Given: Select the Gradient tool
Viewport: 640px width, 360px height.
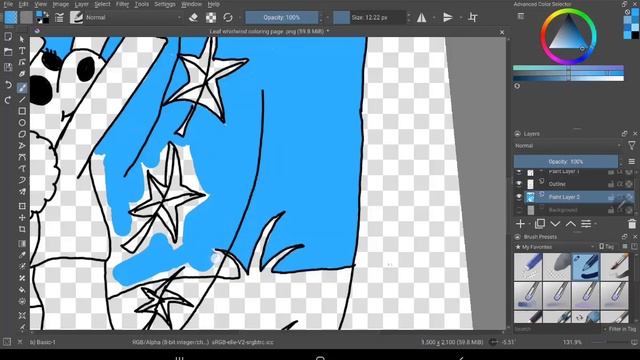Looking at the screenshot, I should click(x=22, y=244).
